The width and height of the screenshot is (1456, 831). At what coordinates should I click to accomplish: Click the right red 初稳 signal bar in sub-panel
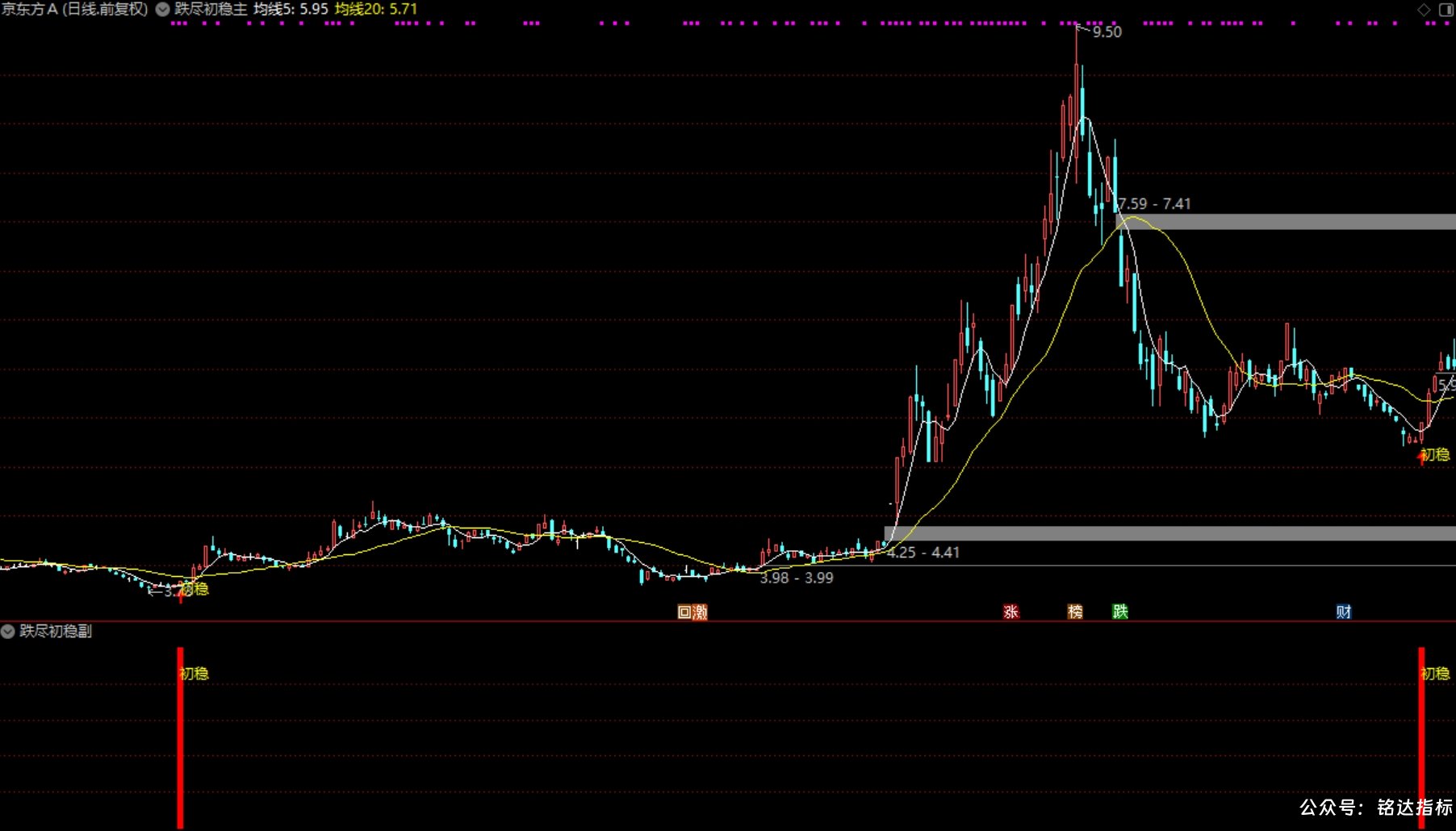[x=1421, y=737]
